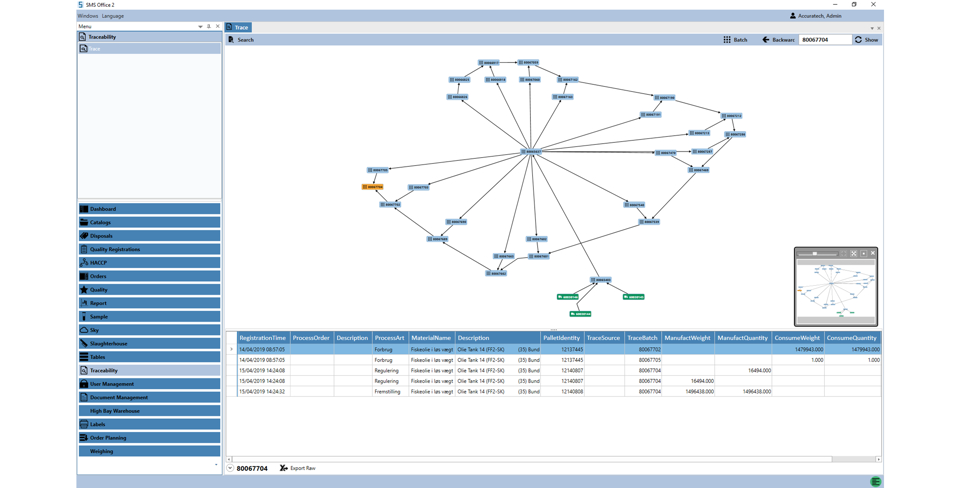
Task: Adjust the minimap zoom slider
Action: click(815, 254)
